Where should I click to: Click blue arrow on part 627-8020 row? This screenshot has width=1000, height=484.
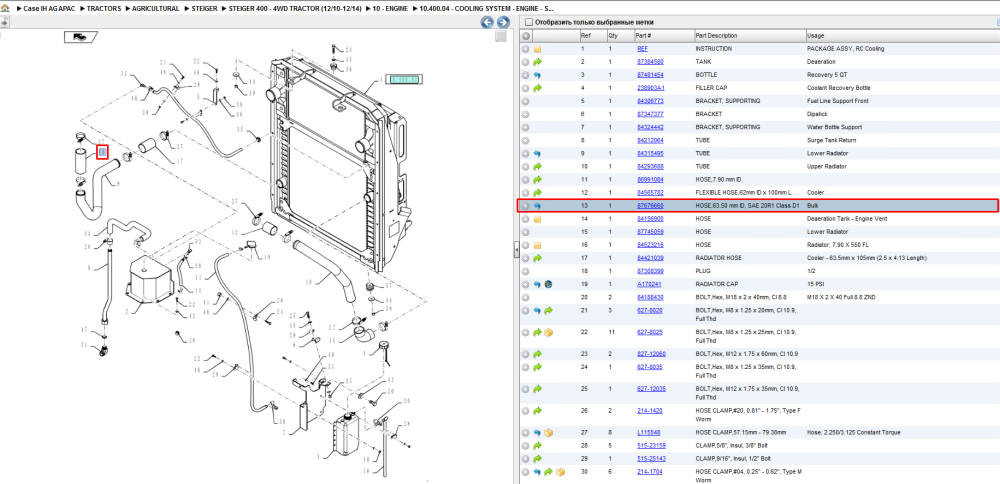(x=537, y=311)
